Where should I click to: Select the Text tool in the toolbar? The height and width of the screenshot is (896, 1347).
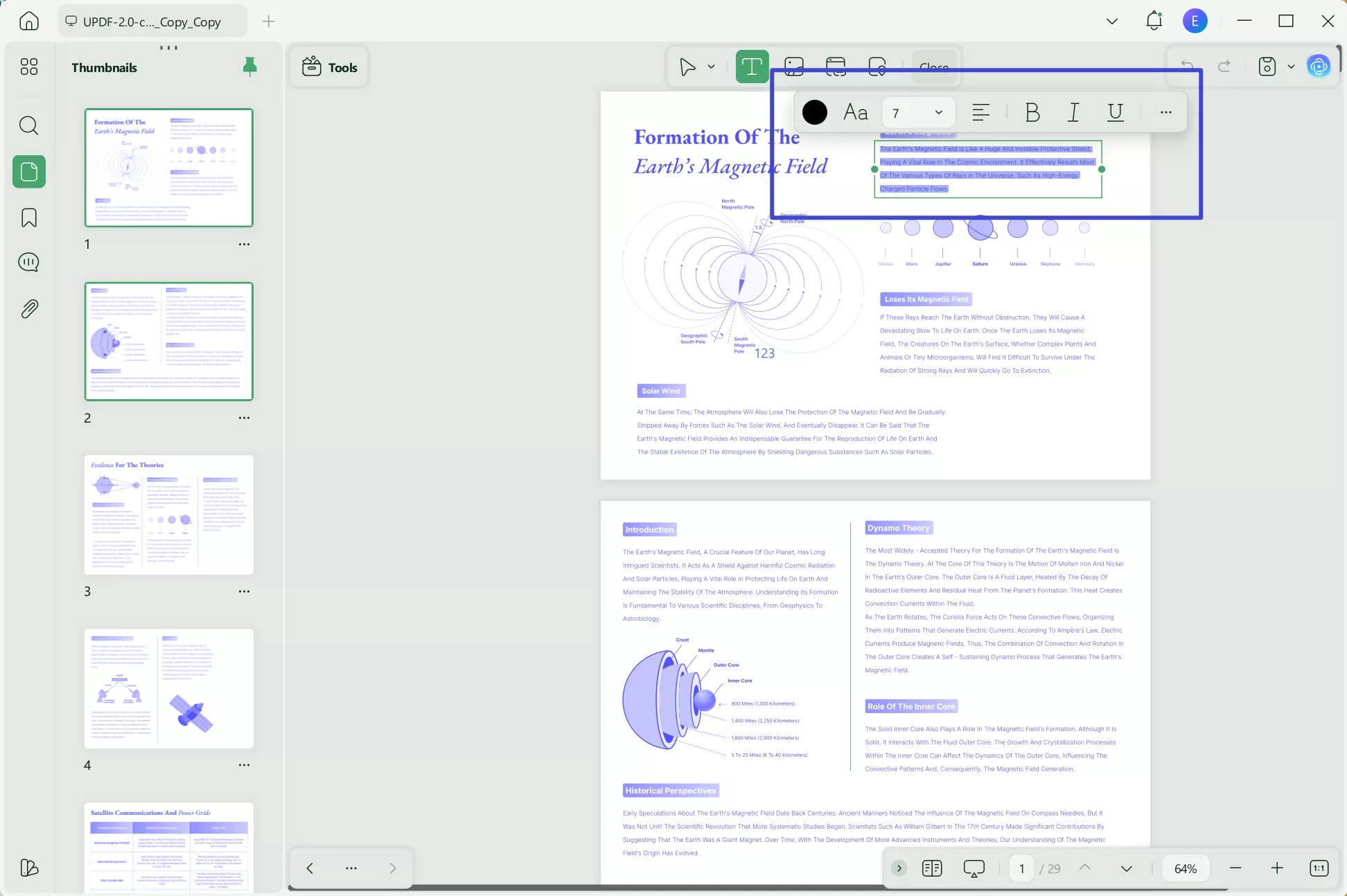point(752,67)
